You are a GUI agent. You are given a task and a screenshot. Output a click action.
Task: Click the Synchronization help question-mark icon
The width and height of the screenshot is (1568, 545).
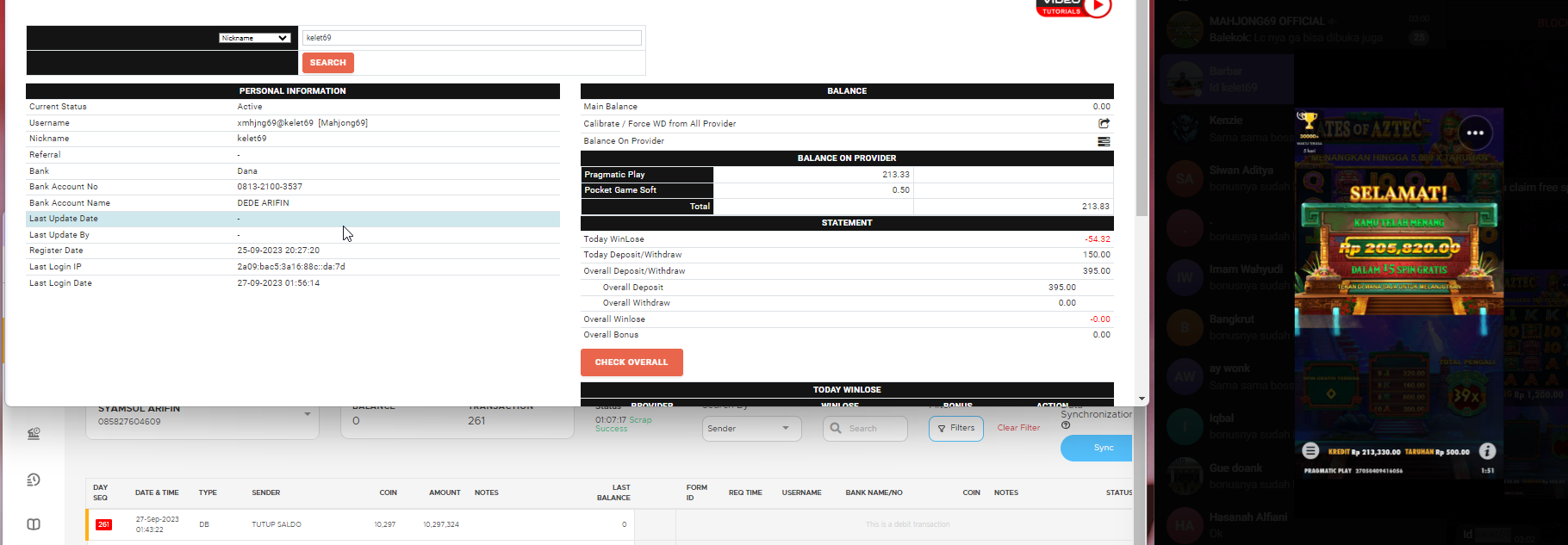[x=1066, y=425]
